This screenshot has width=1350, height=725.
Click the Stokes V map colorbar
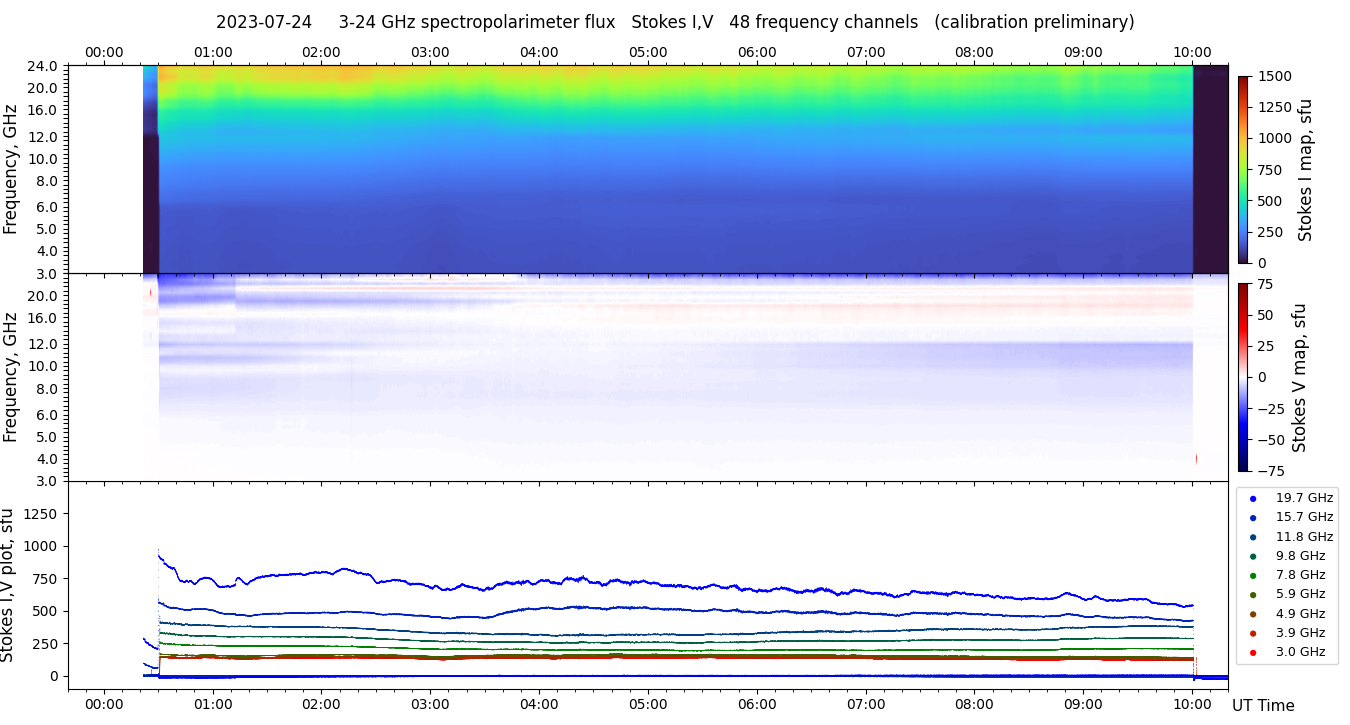point(1243,377)
